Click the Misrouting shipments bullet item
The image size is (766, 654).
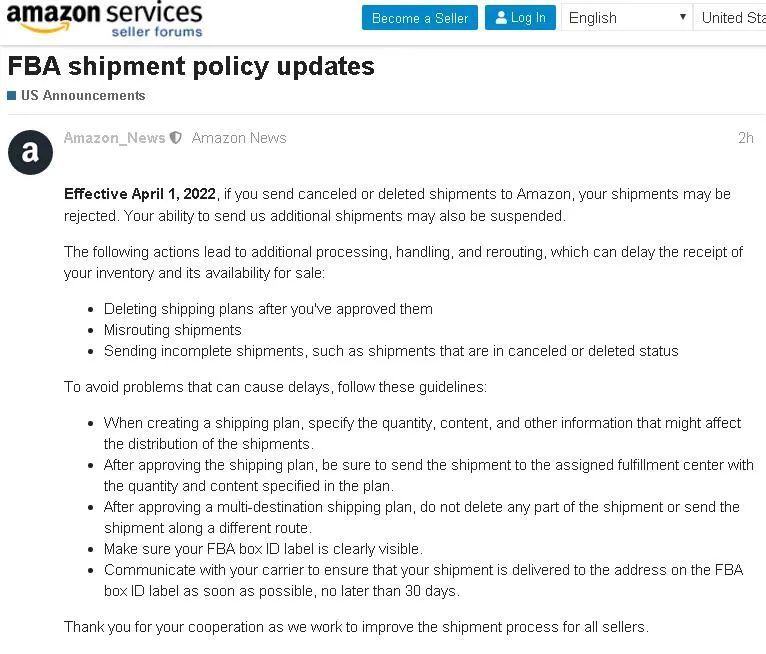tap(173, 330)
